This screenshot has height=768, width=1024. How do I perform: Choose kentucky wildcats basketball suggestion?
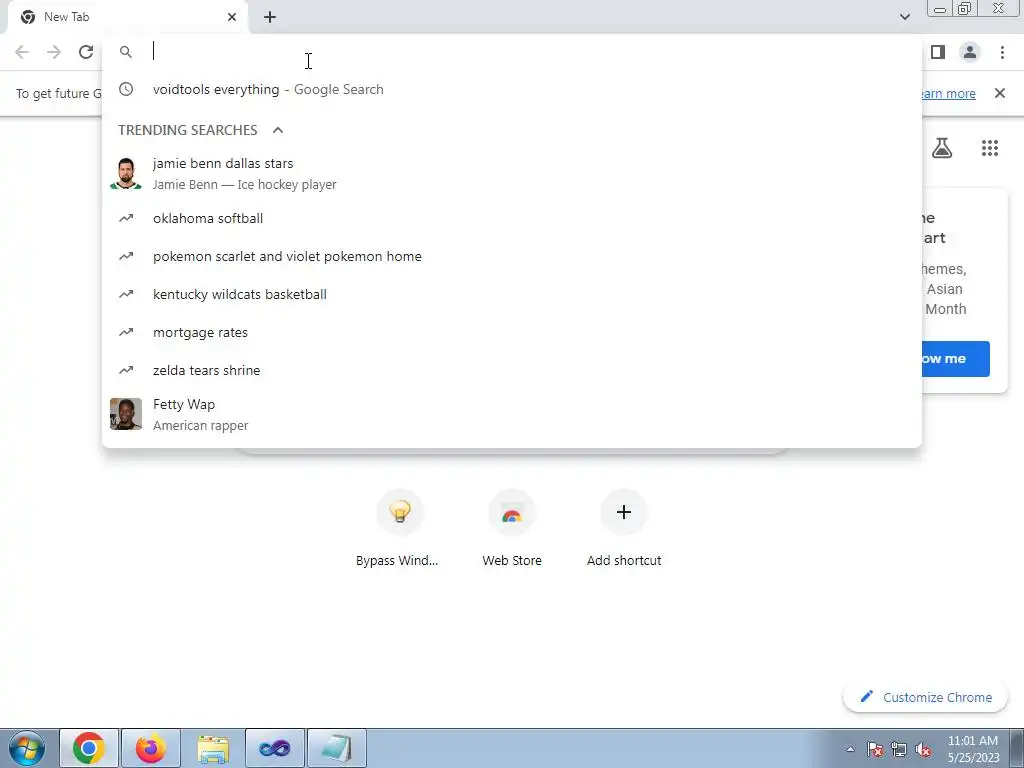[x=512, y=294]
